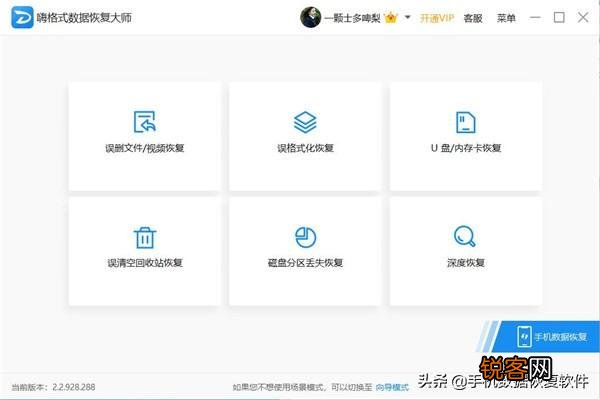
Task: Select the 误清空回收站恢复 trash bin icon
Action: pos(145,237)
